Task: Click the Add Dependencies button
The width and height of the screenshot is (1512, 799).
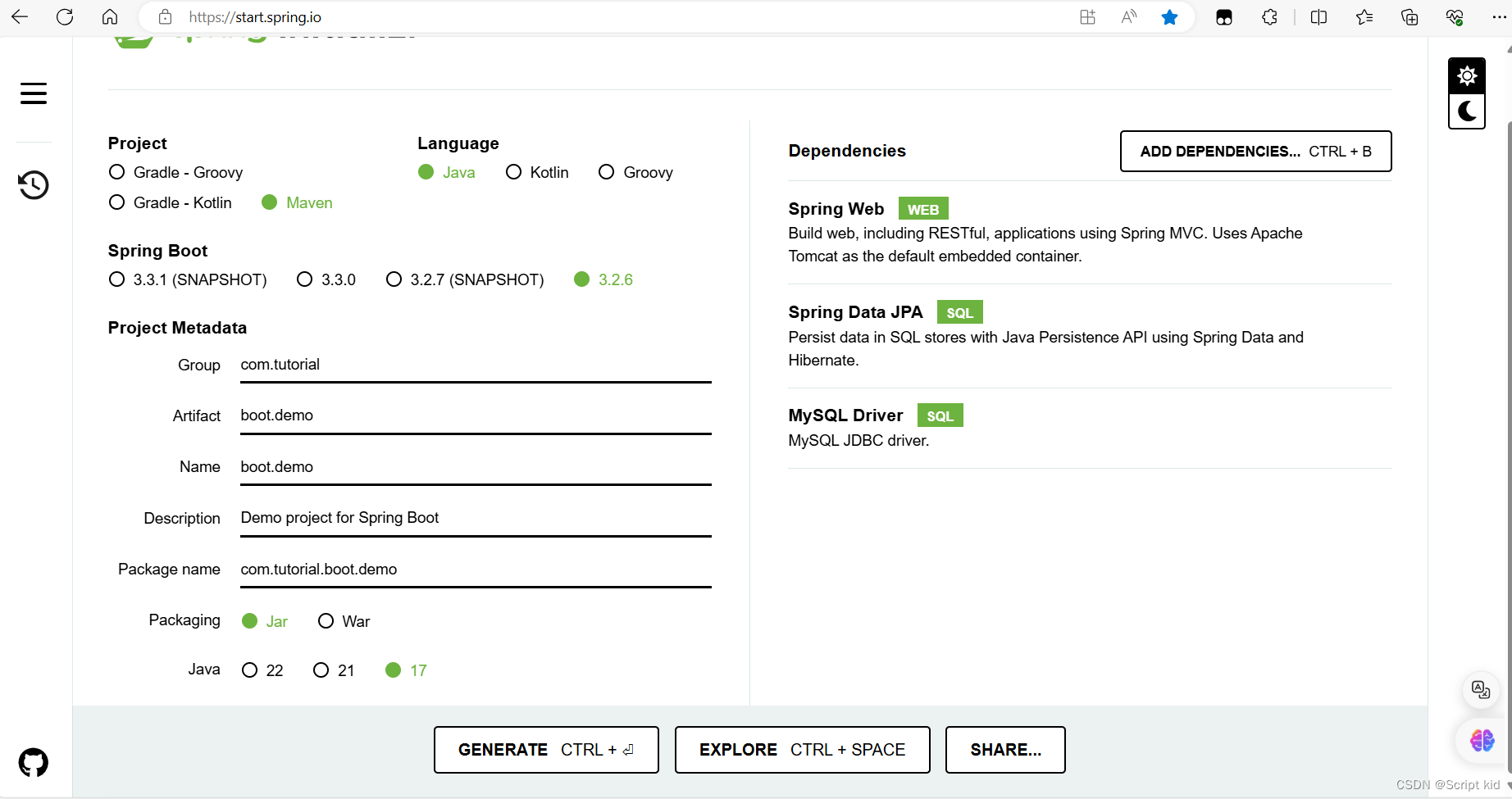Action: click(1255, 151)
